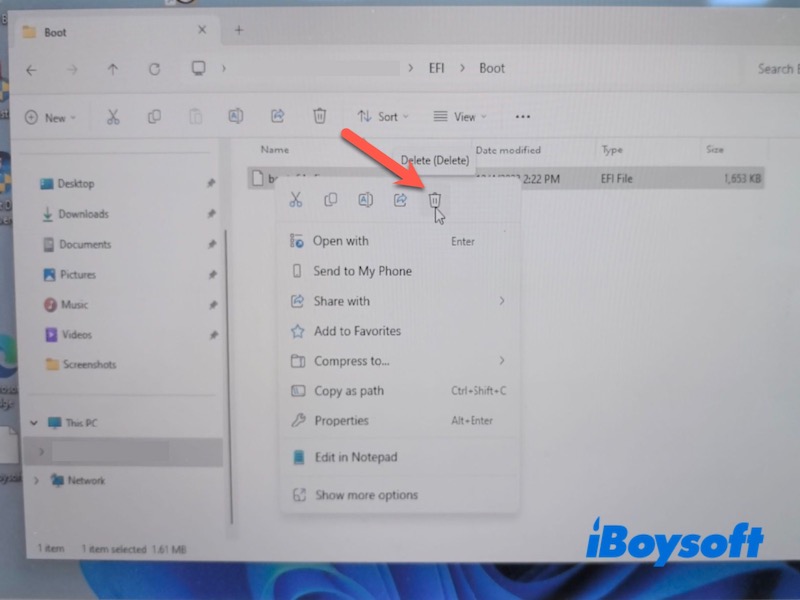
Task: Open the Sort dropdown menu
Action: 383,117
